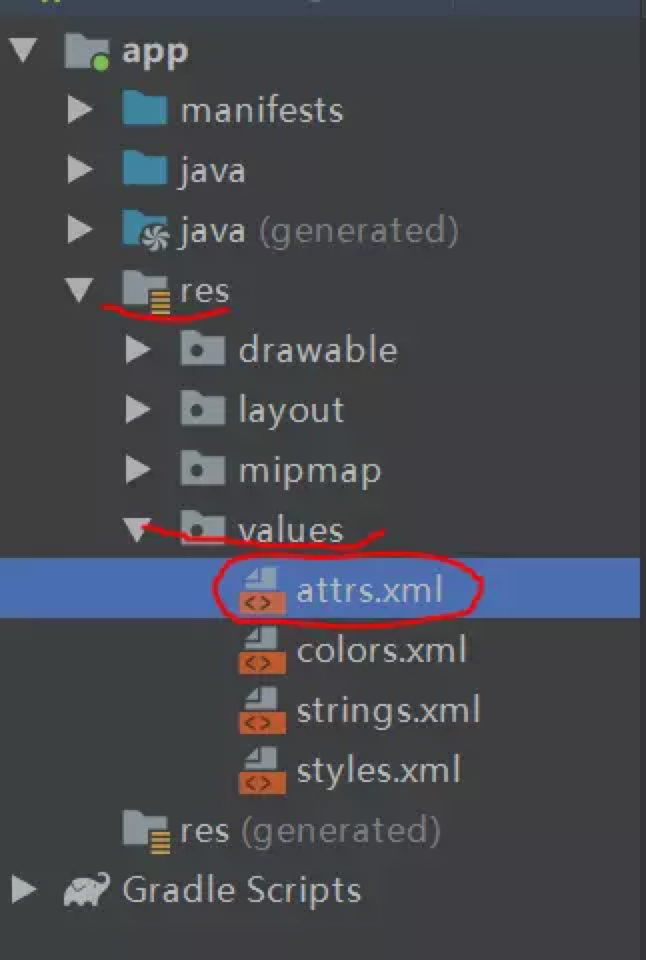
Task: Select the Gradle Scripts label
Action: pyautogui.click(x=242, y=890)
